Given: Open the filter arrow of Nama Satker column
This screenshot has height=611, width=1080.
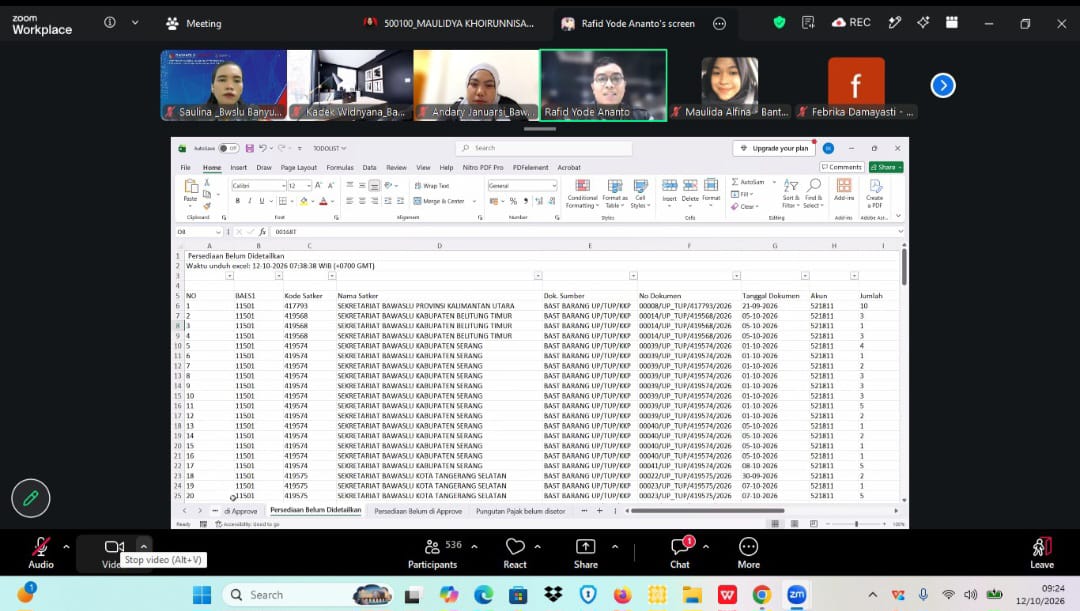Looking at the screenshot, I should 538,276.
